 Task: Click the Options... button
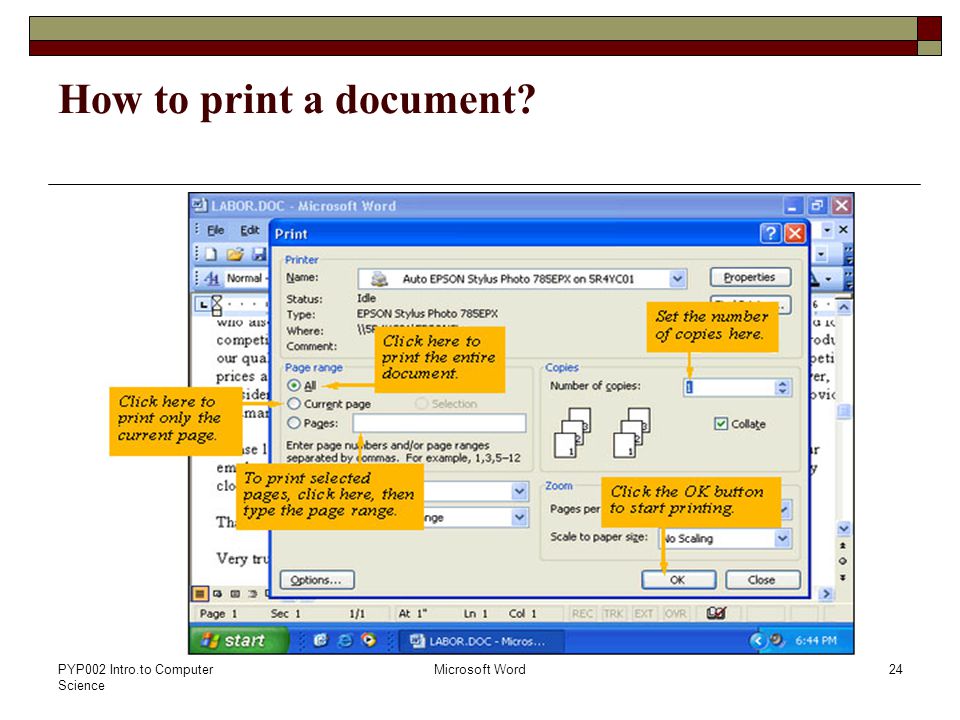[317, 580]
